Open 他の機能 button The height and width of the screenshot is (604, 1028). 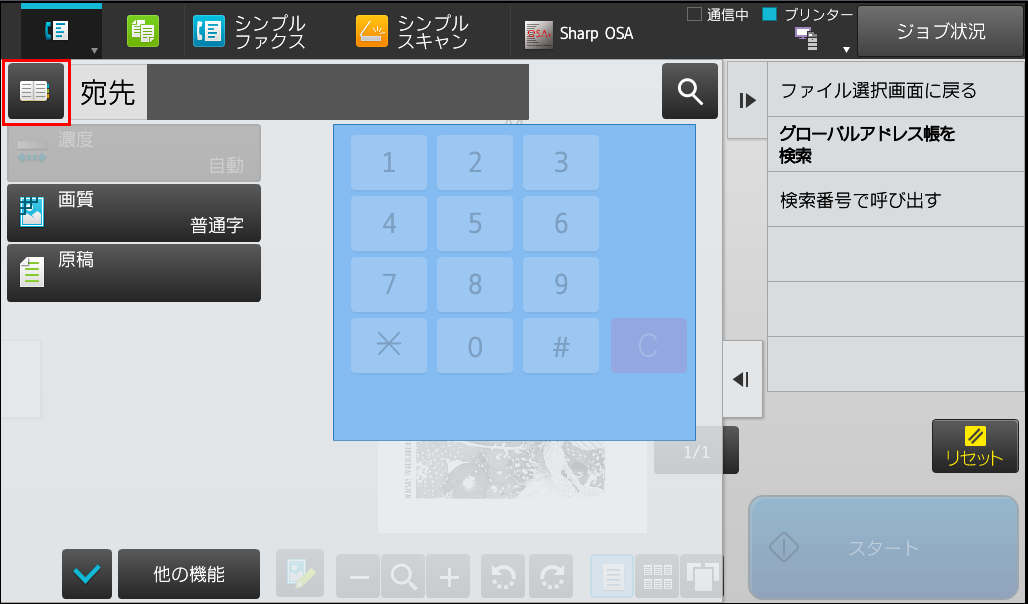(x=189, y=574)
